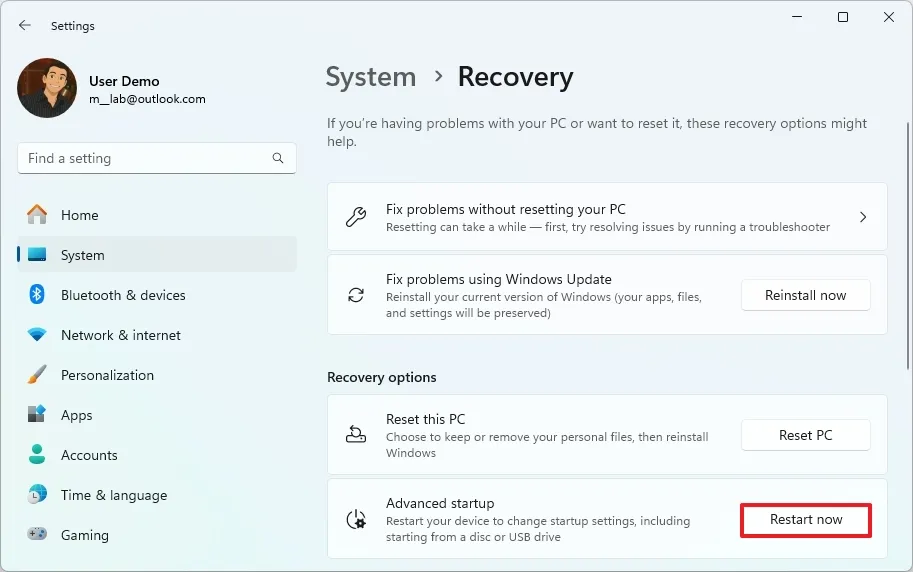The height and width of the screenshot is (572, 913).
Task: Click the Home house icon
Action: tap(37, 214)
